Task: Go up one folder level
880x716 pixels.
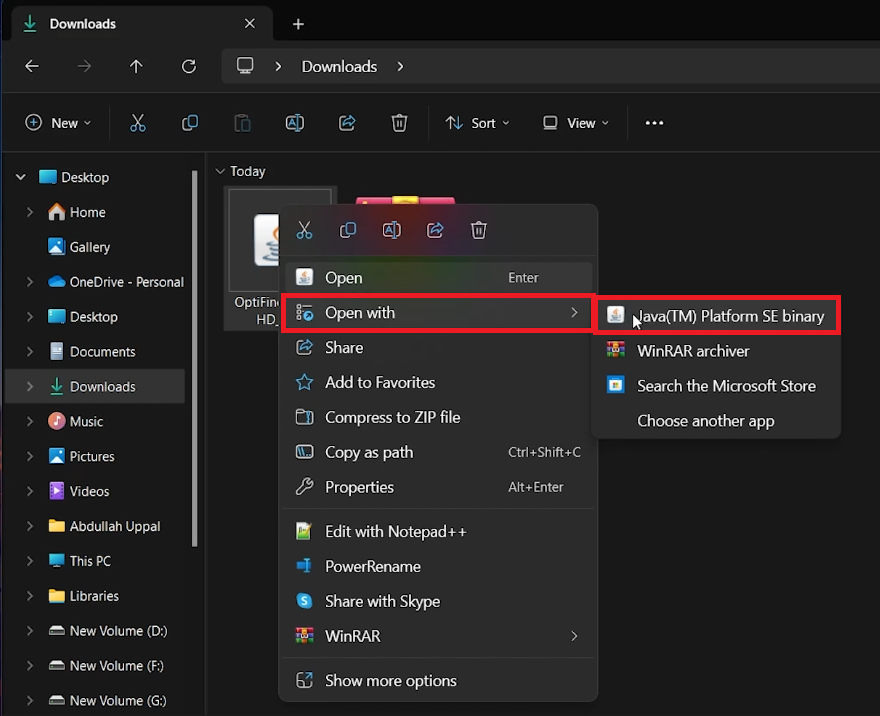Action: pos(136,66)
